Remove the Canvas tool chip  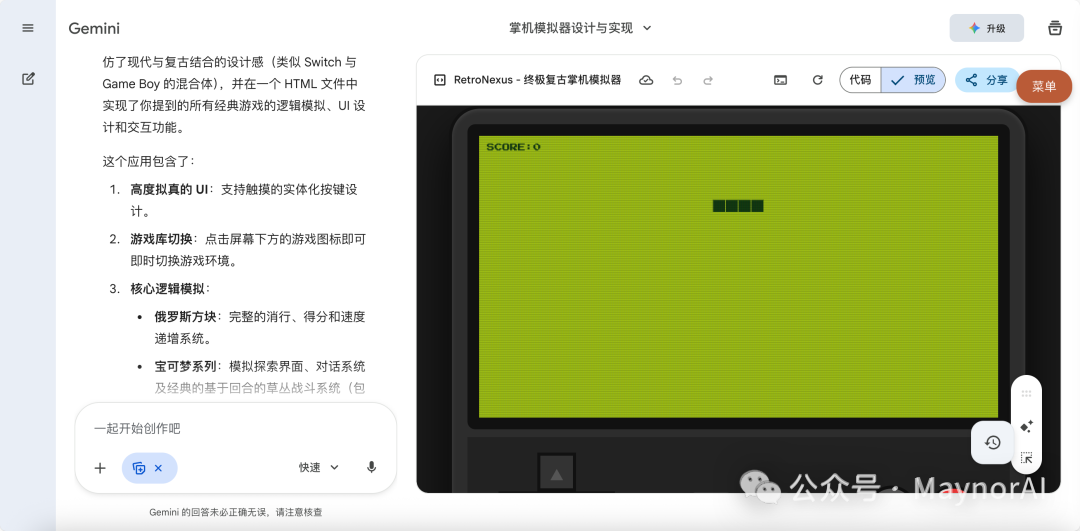coord(158,468)
